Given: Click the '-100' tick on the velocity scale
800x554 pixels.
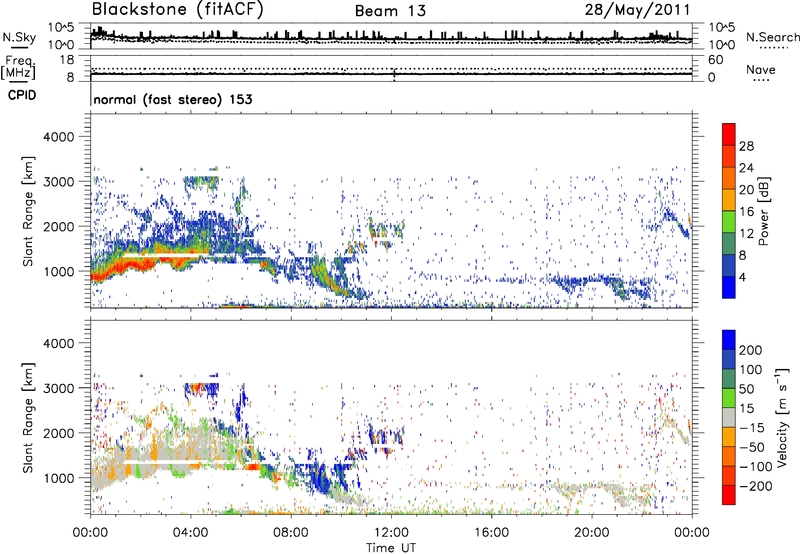Looking at the screenshot, I should (x=756, y=466).
